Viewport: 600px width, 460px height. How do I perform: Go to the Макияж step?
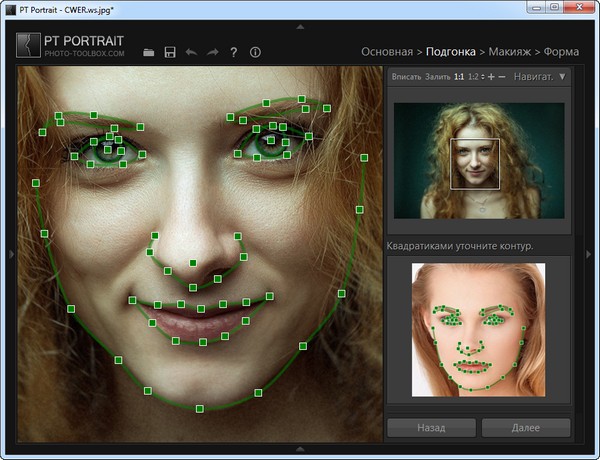(x=509, y=51)
